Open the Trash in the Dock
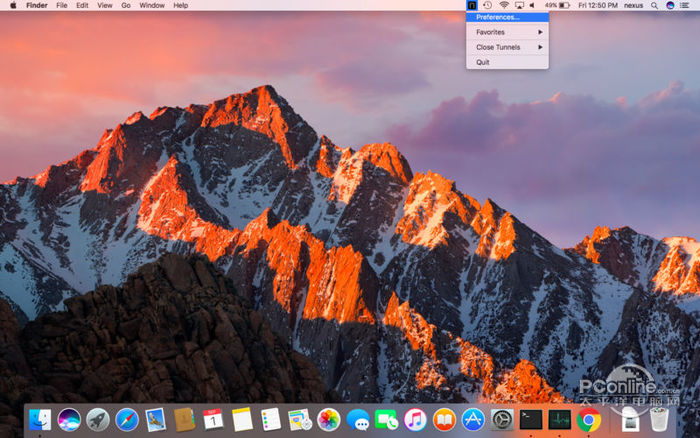This screenshot has width=700, height=438. click(x=659, y=420)
